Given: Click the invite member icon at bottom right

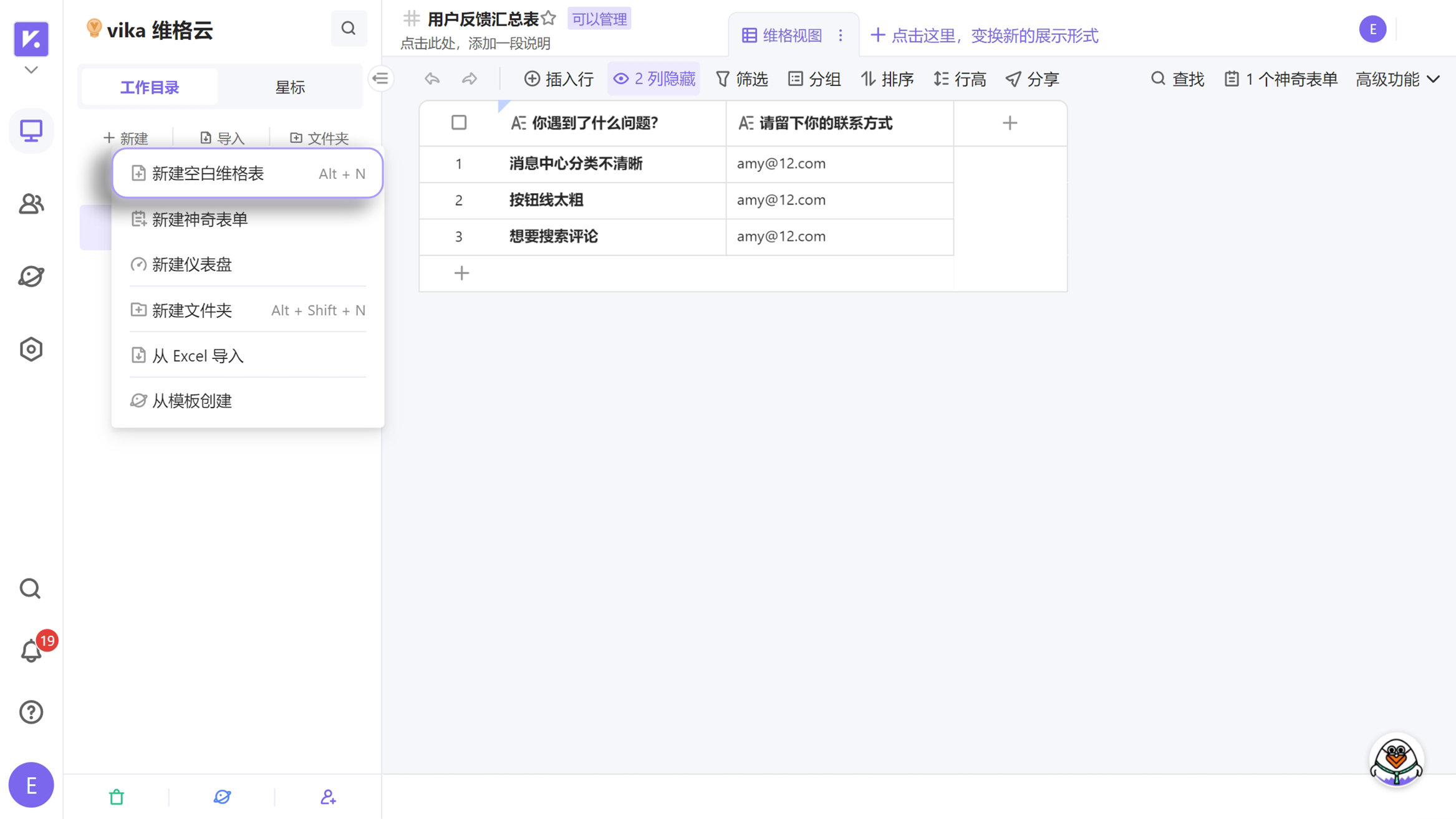Looking at the screenshot, I should [329, 796].
